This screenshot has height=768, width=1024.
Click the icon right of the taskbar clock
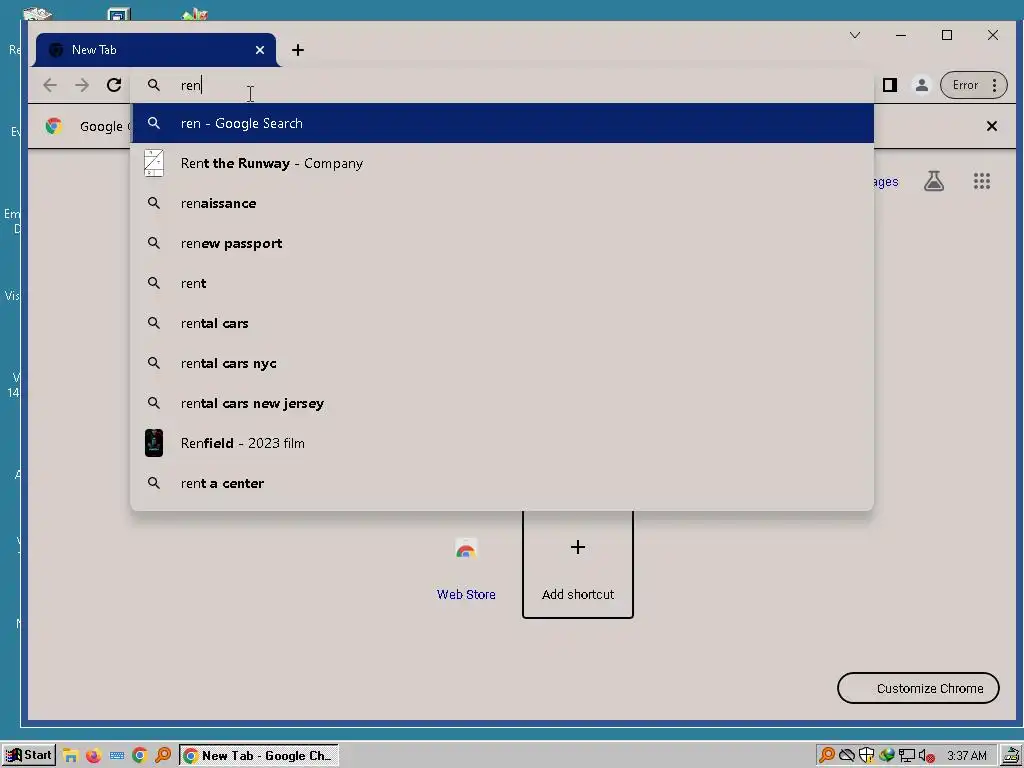point(1011,756)
